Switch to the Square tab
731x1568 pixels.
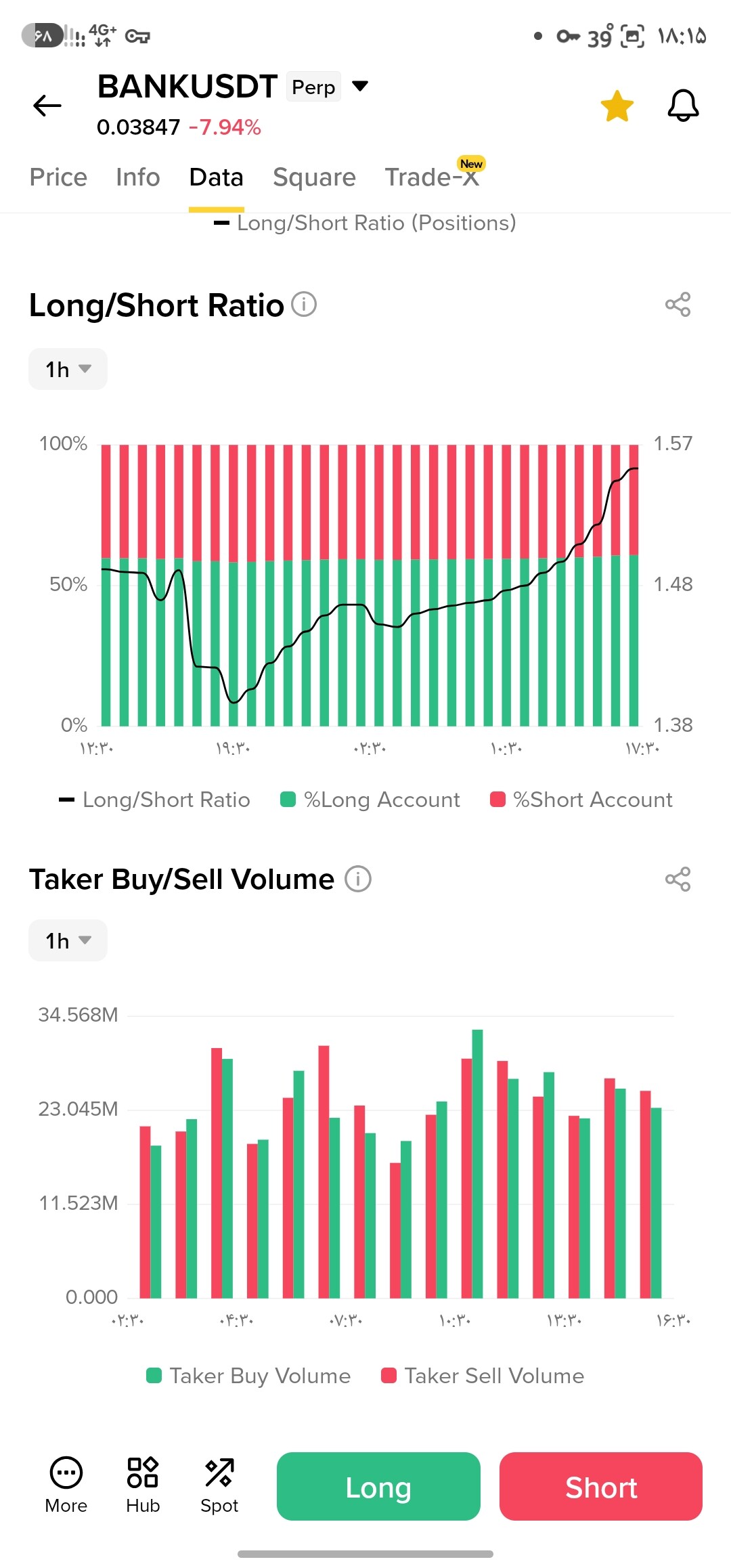coord(314,177)
